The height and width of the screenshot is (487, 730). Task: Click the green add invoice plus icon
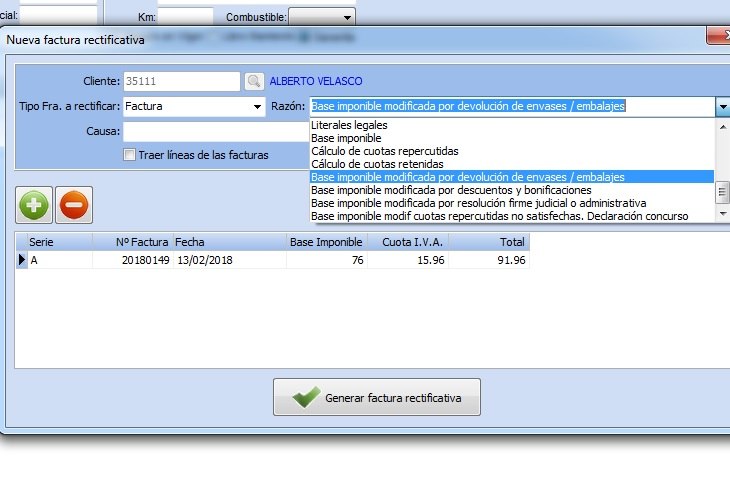(x=34, y=205)
